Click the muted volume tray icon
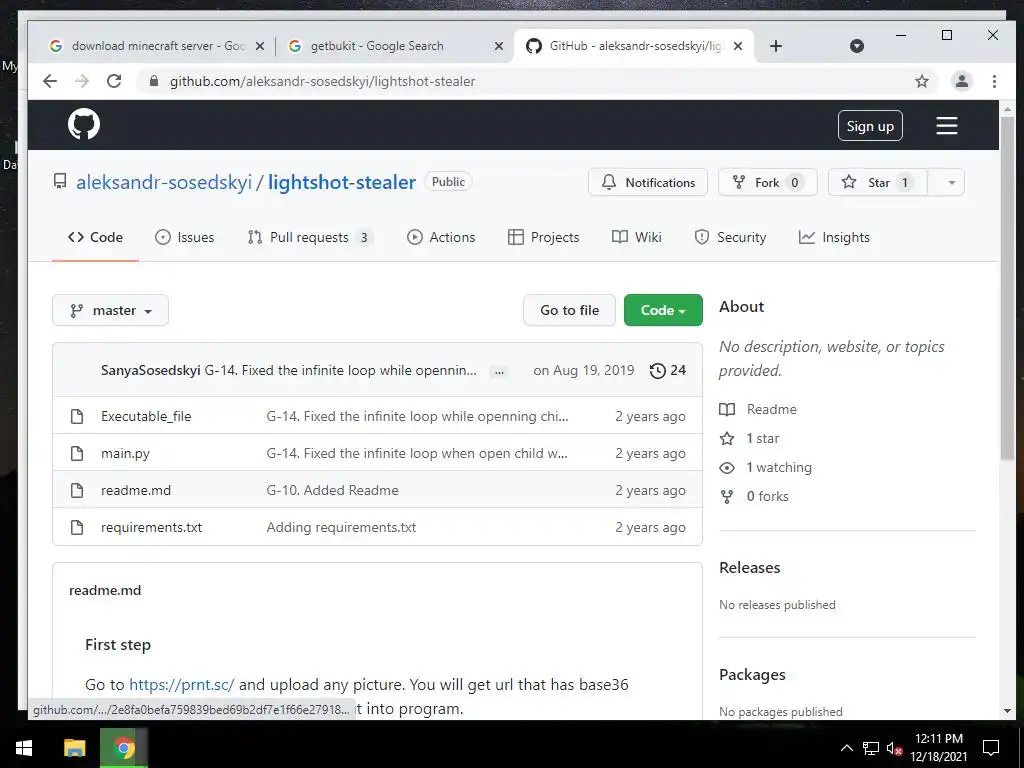Screen dimensions: 1024x768 click(x=894, y=748)
